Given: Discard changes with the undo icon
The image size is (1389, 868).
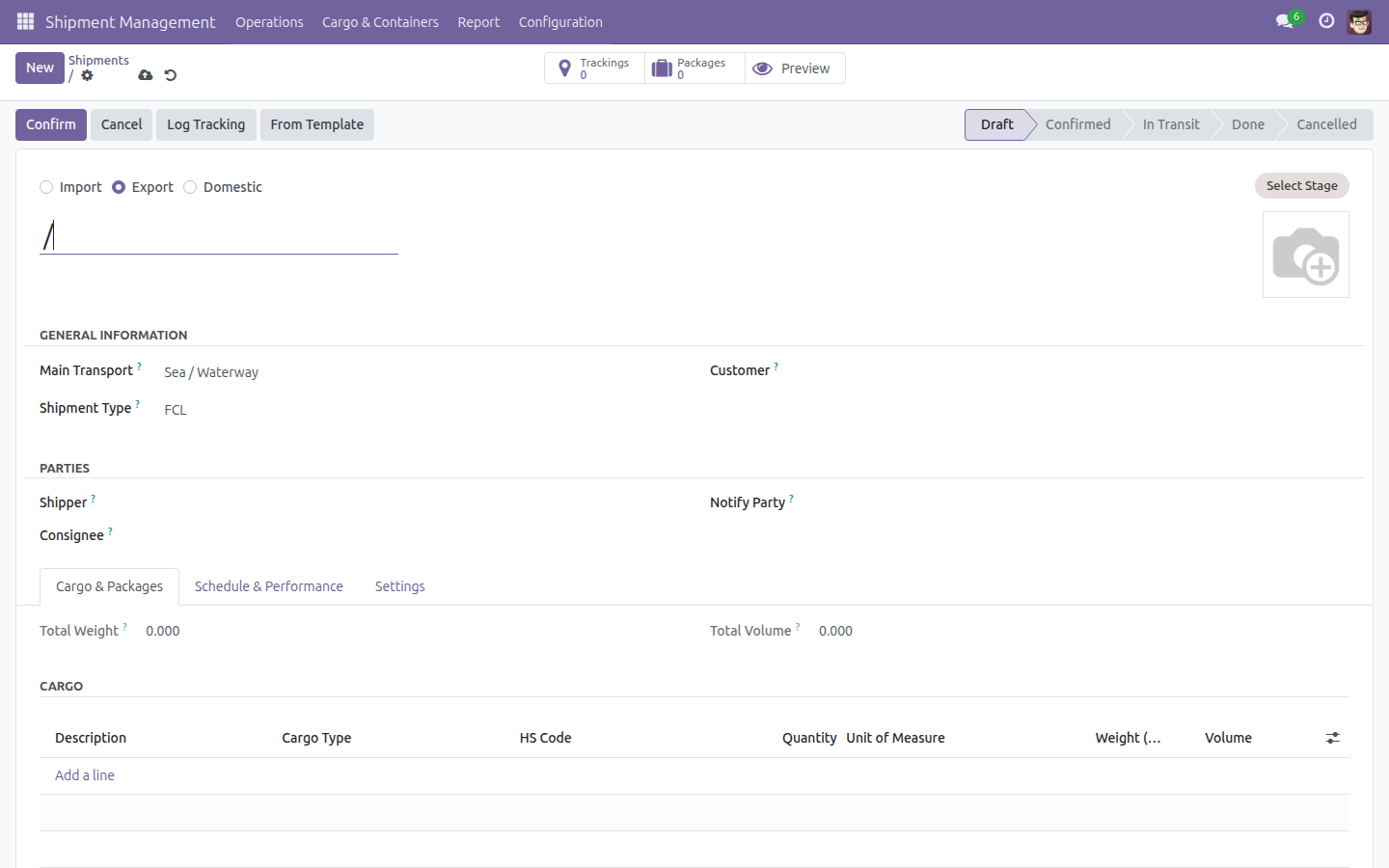Looking at the screenshot, I should click(x=171, y=75).
